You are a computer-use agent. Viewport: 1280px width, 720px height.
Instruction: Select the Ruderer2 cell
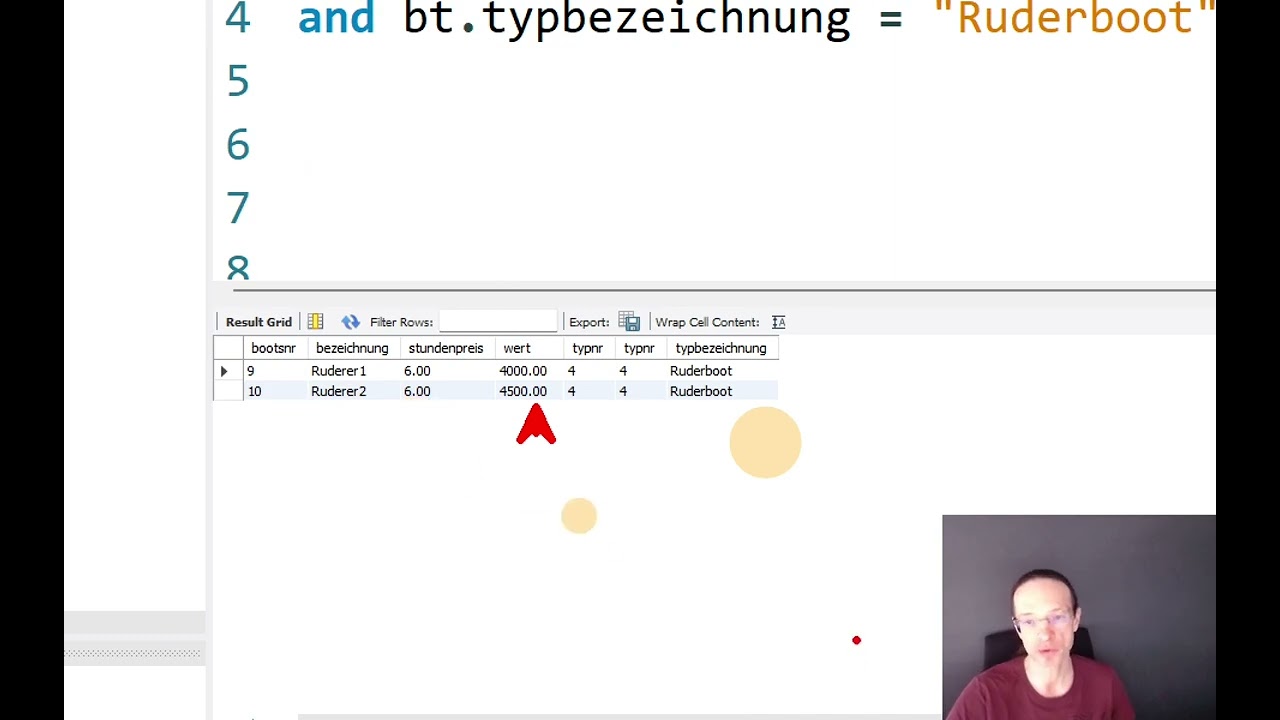(352, 391)
